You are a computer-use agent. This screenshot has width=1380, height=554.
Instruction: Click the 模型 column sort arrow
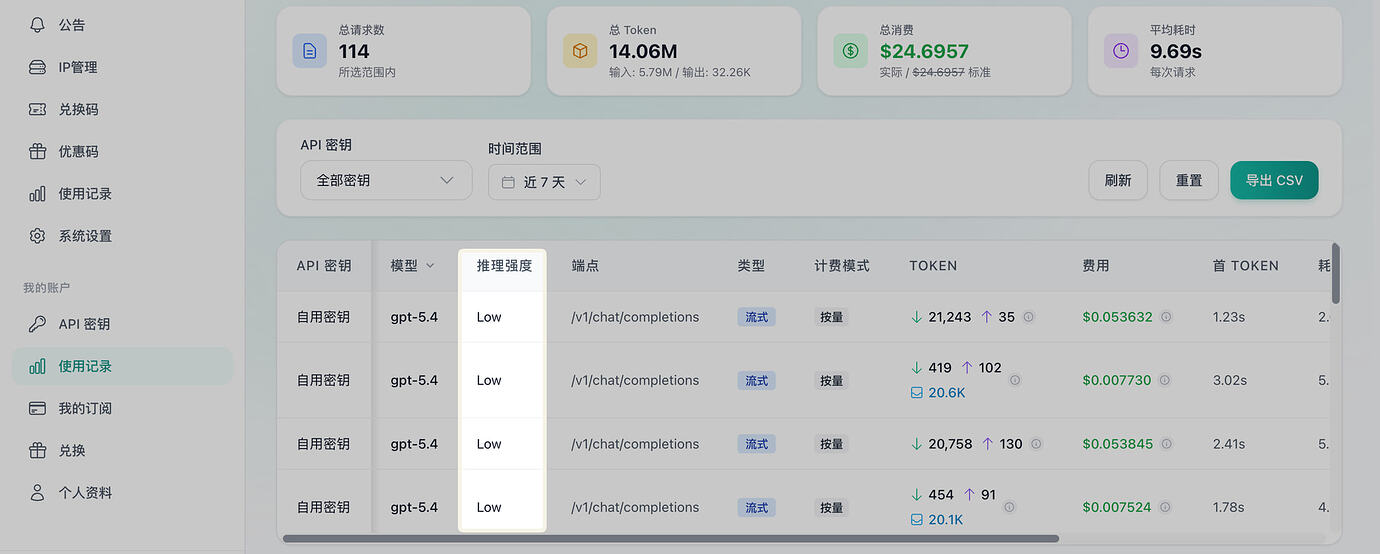[x=431, y=266]
